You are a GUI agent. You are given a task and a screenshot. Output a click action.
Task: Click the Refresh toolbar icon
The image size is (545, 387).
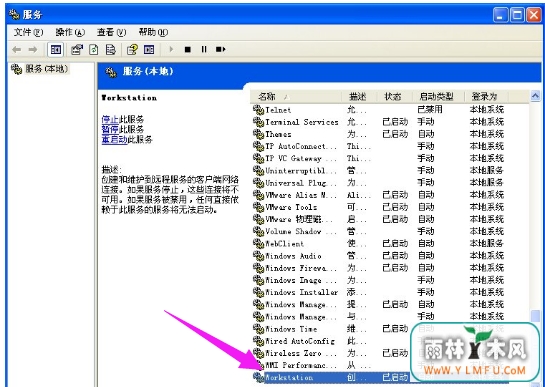pos(94,50)
